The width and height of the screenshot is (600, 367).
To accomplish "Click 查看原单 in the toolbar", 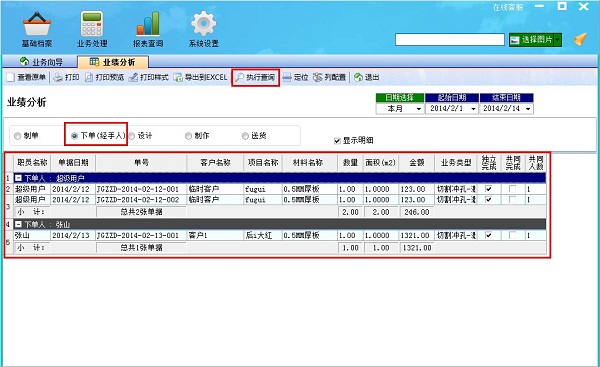I will [26, 77].
